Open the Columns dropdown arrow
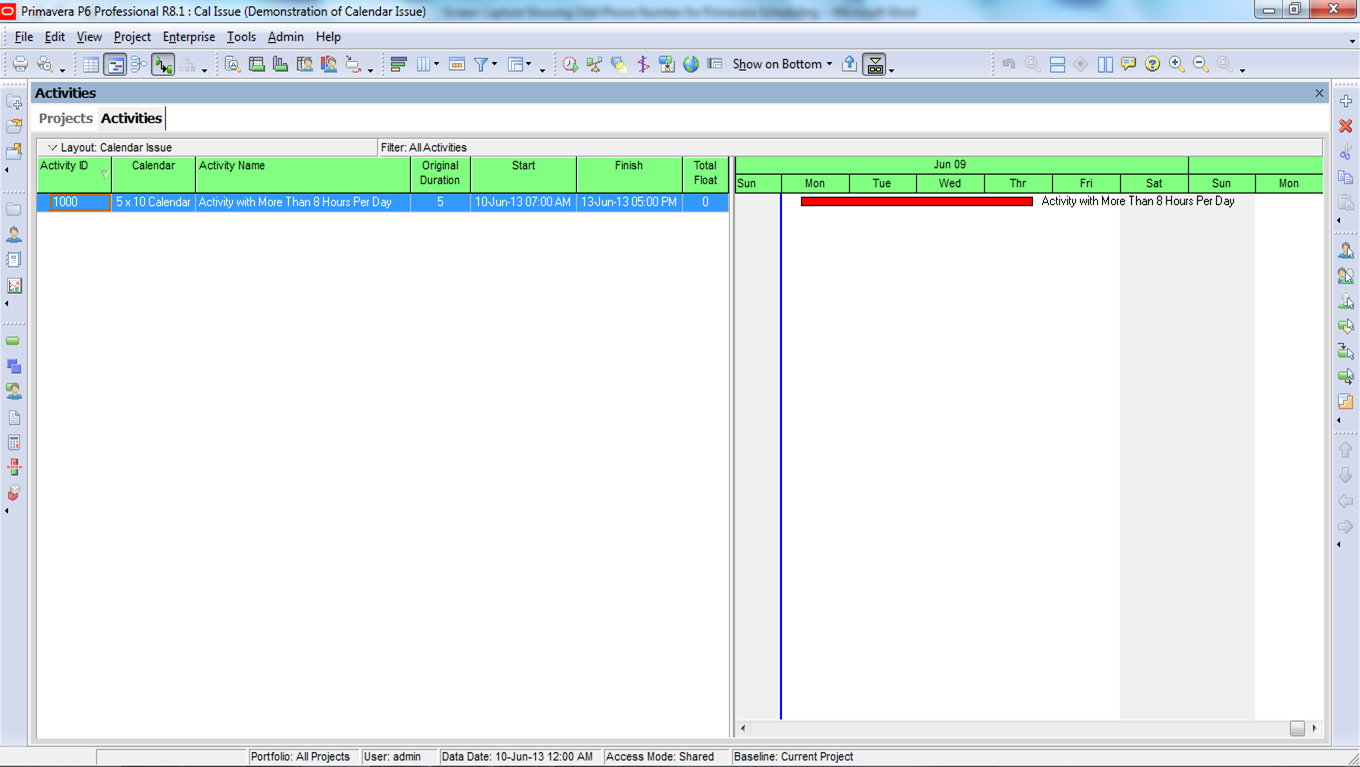Screen dimensions: 1360x767 point(436,64)
